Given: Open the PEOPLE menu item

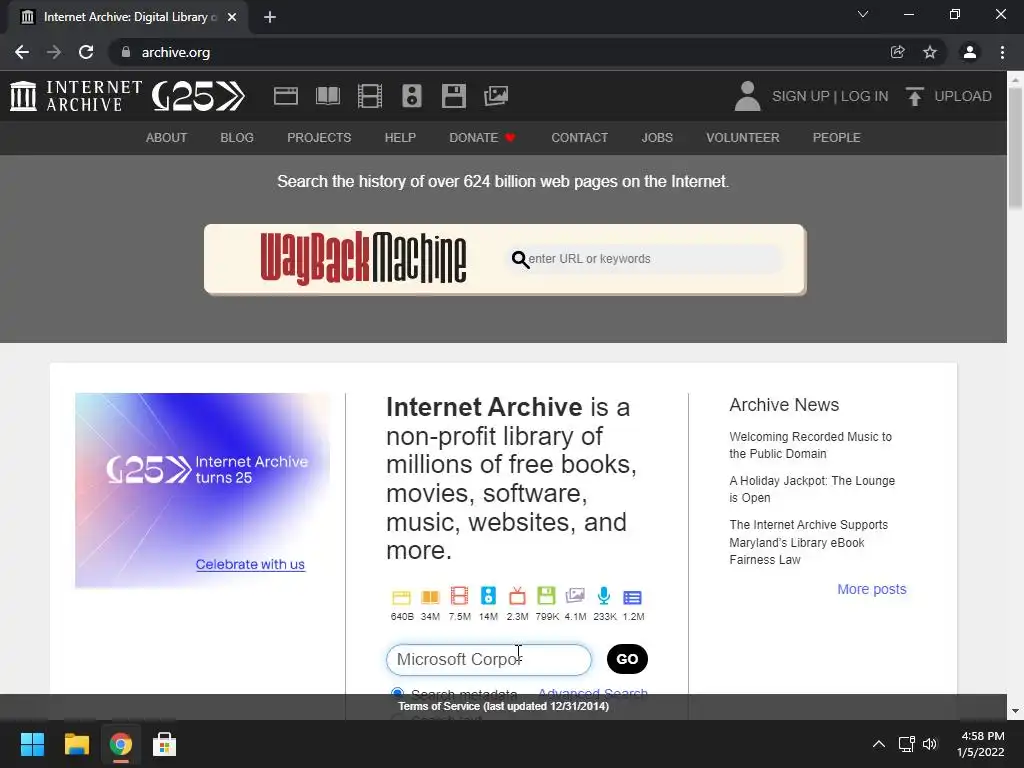Looking at the screenshot, I should pos(836,138).
